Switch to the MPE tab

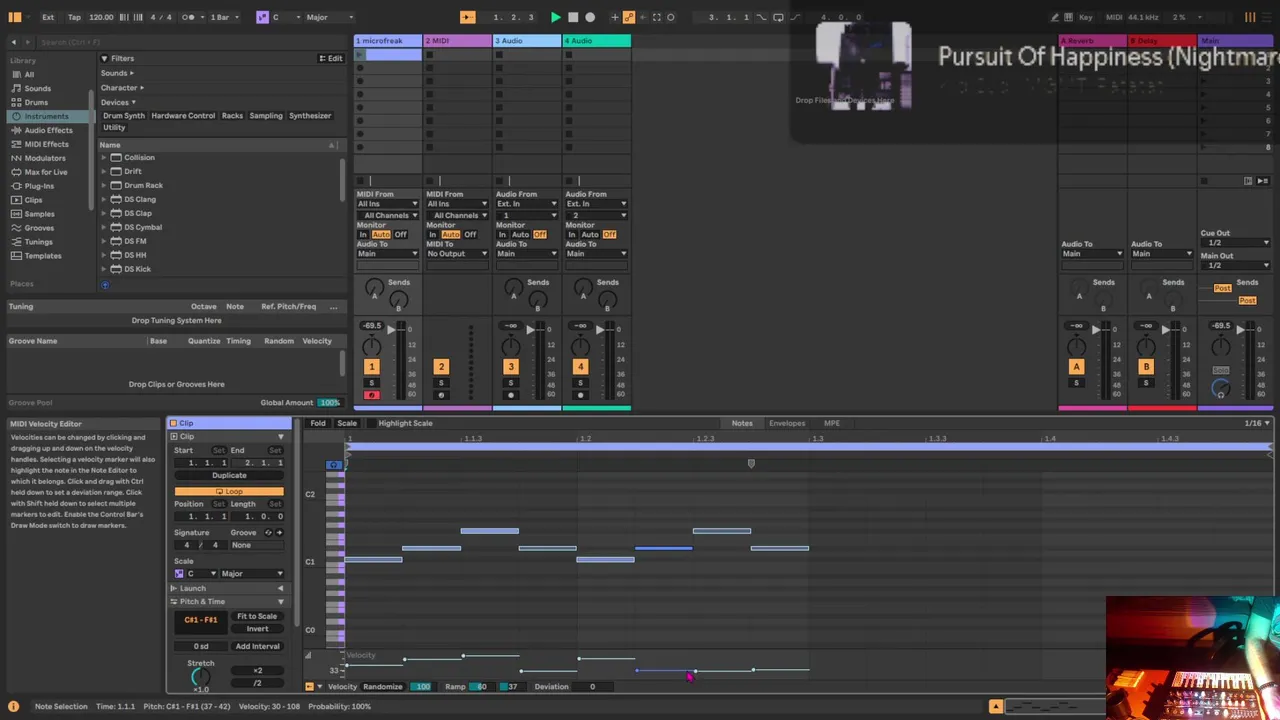831,423
